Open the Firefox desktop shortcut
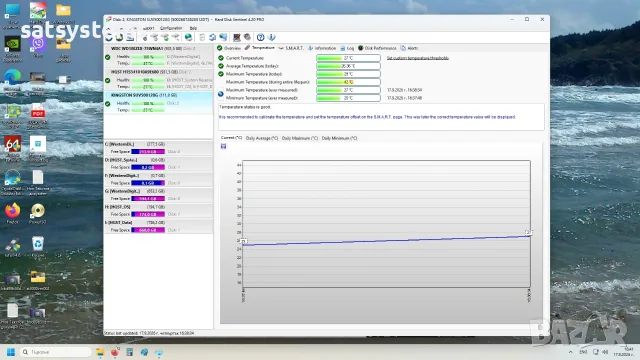 [x=12, y=213]
